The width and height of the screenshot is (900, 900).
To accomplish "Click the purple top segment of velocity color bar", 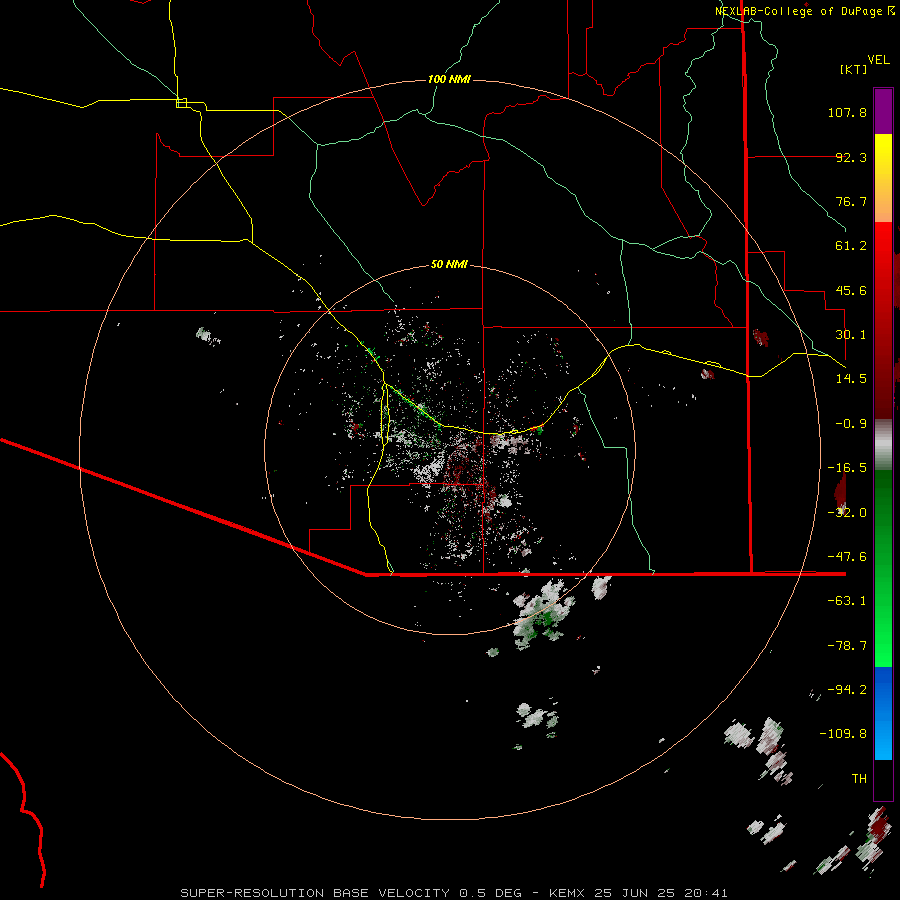I will coord(883,111).
